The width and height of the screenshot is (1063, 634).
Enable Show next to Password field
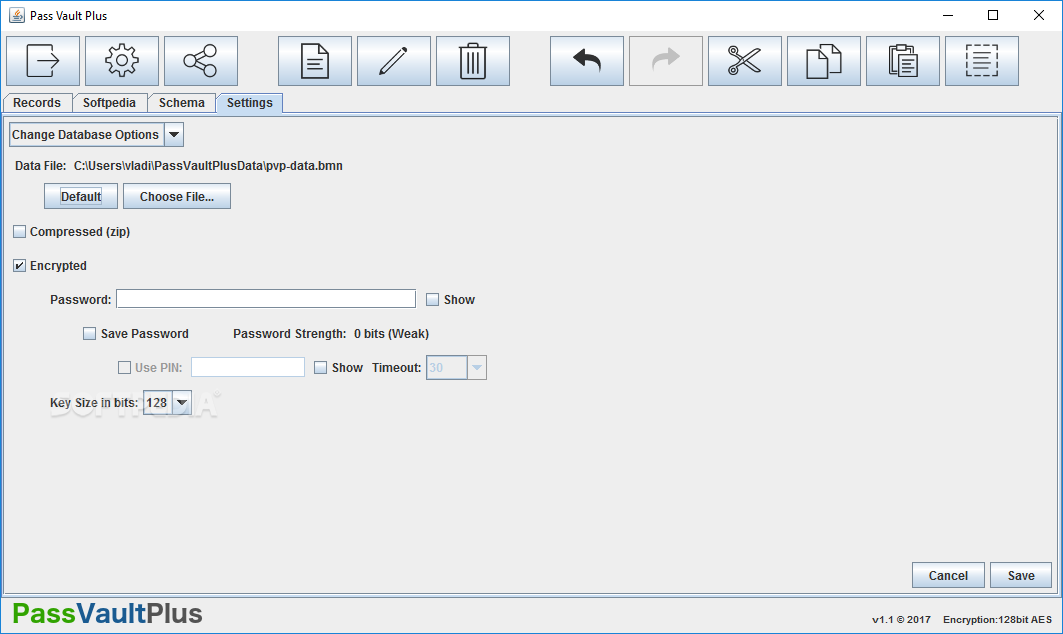click(x=433, y=300)
